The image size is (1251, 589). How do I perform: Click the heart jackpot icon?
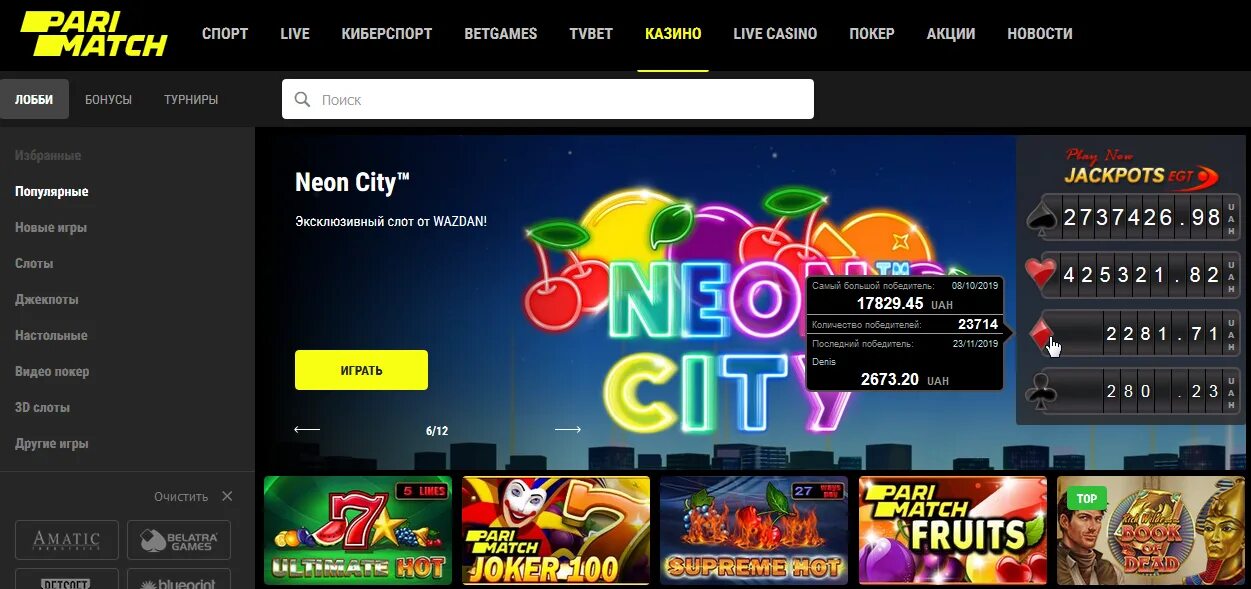[1041, 275]
